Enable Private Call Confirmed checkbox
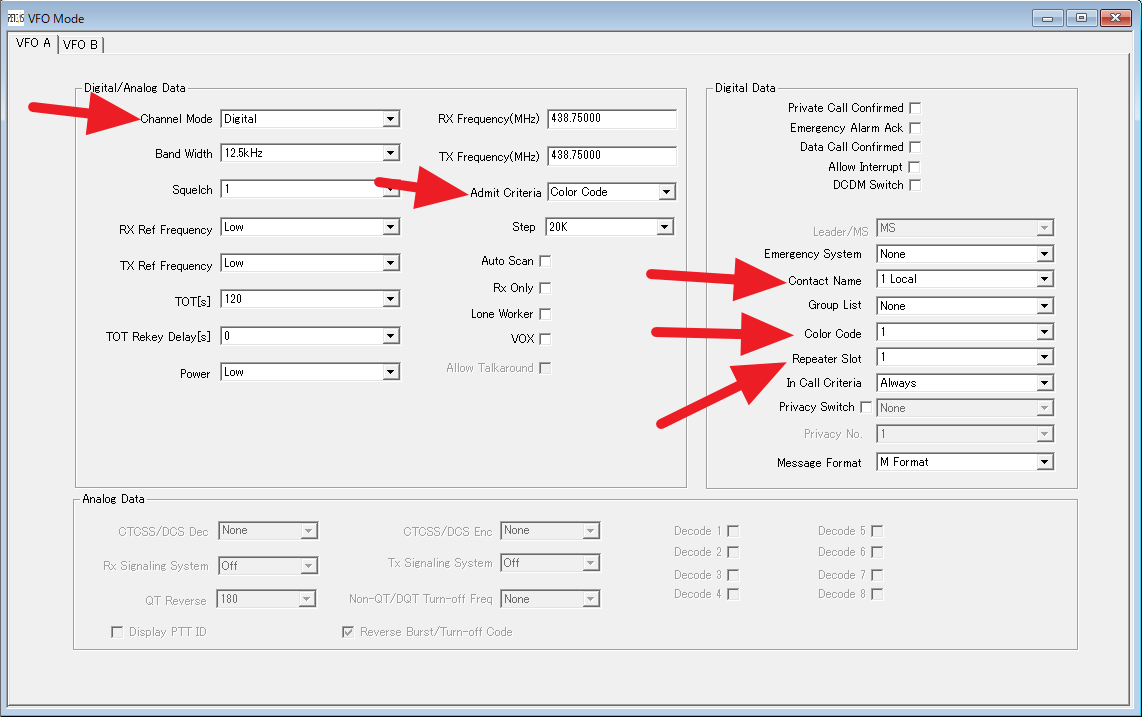This screenshot has height=717, width=1142. pyautogui.click(x=915, y=108)
